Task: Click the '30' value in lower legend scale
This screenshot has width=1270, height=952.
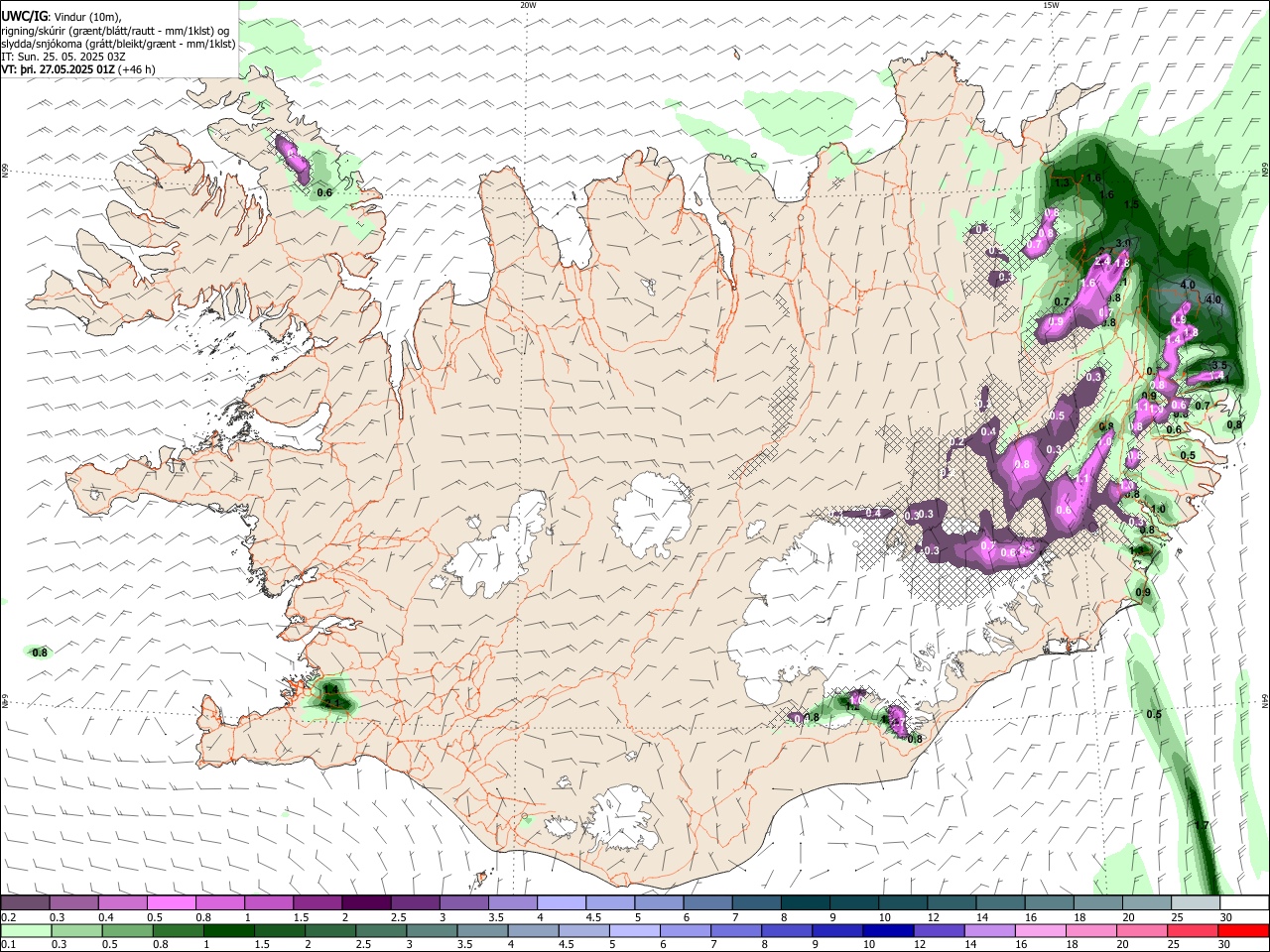Action: pyautogui.click(x=1223, y=945)
